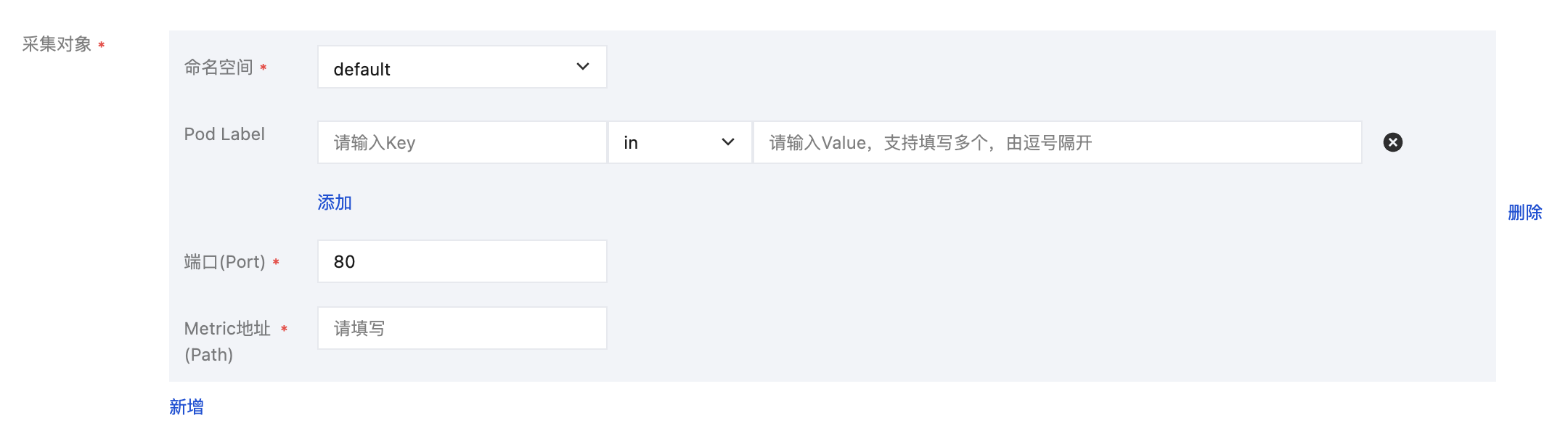Image resolution: width=1568 pixels, height=434 pixels.
Task: Open the namespace selector showing "default"
Action: (450, 67)
